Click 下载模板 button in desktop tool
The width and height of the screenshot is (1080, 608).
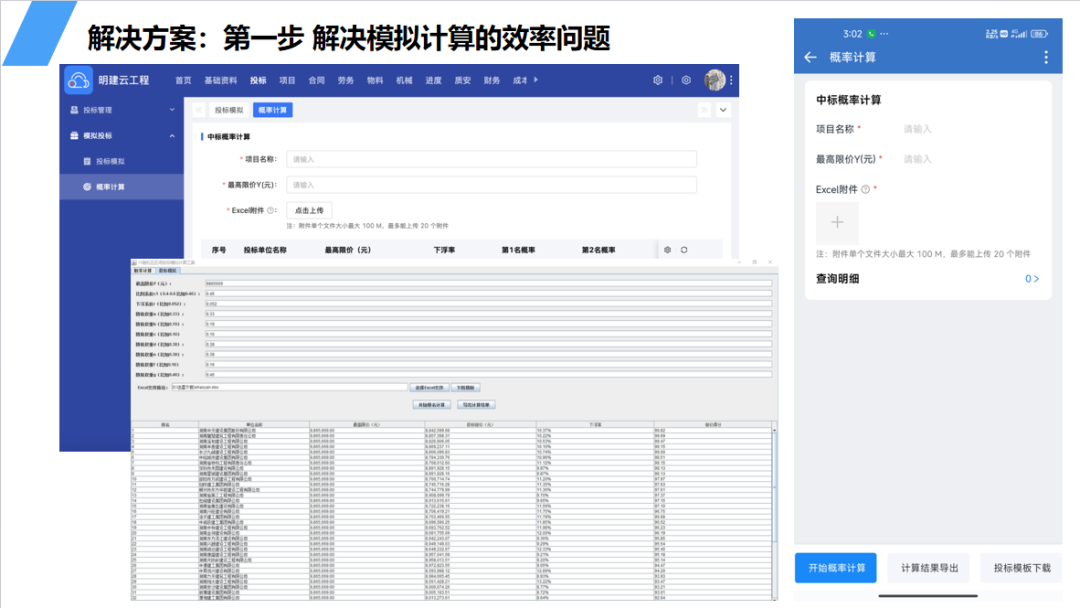466,388
